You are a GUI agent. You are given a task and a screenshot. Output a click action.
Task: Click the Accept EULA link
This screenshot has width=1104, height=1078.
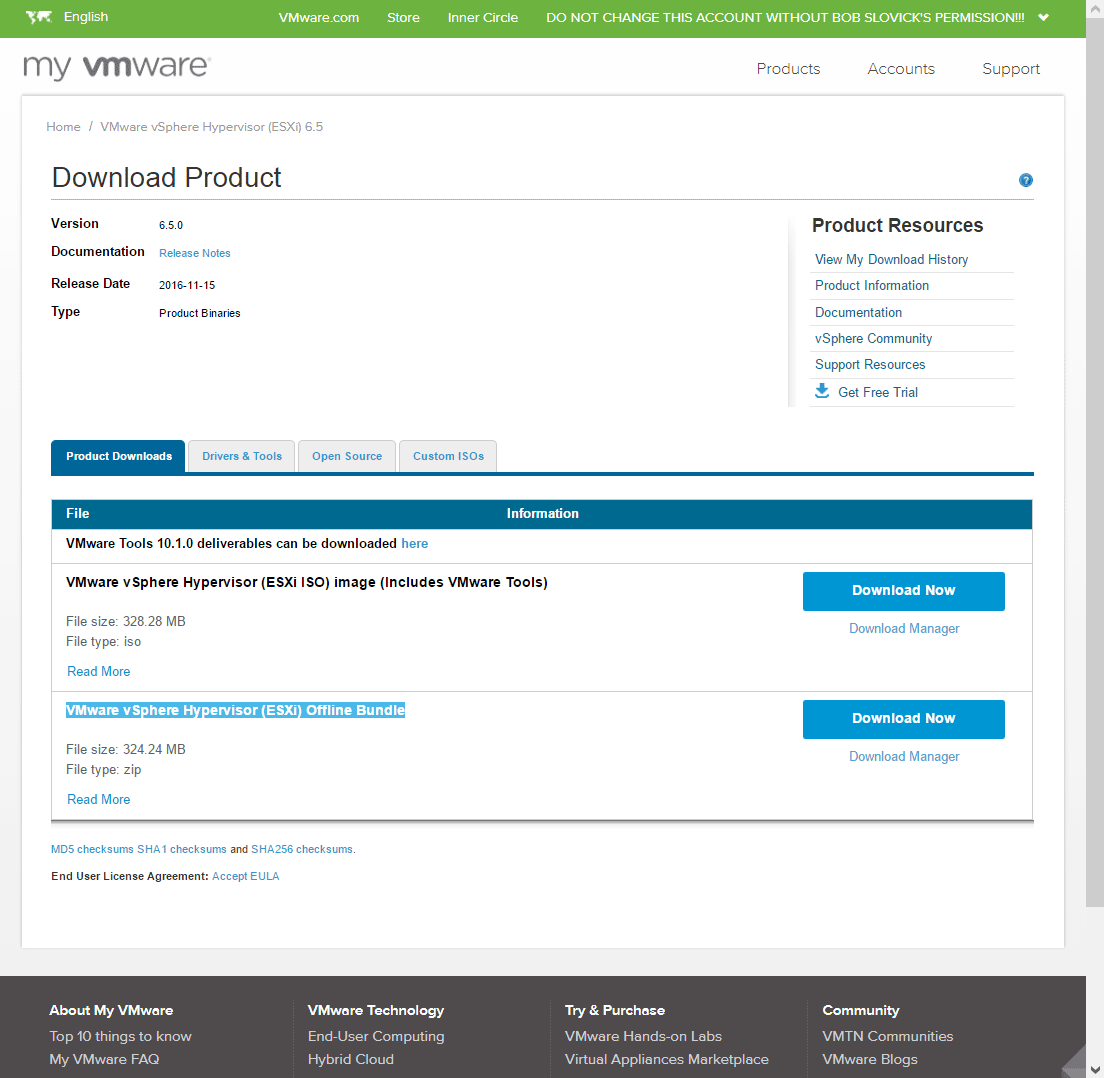pos(245,876)
